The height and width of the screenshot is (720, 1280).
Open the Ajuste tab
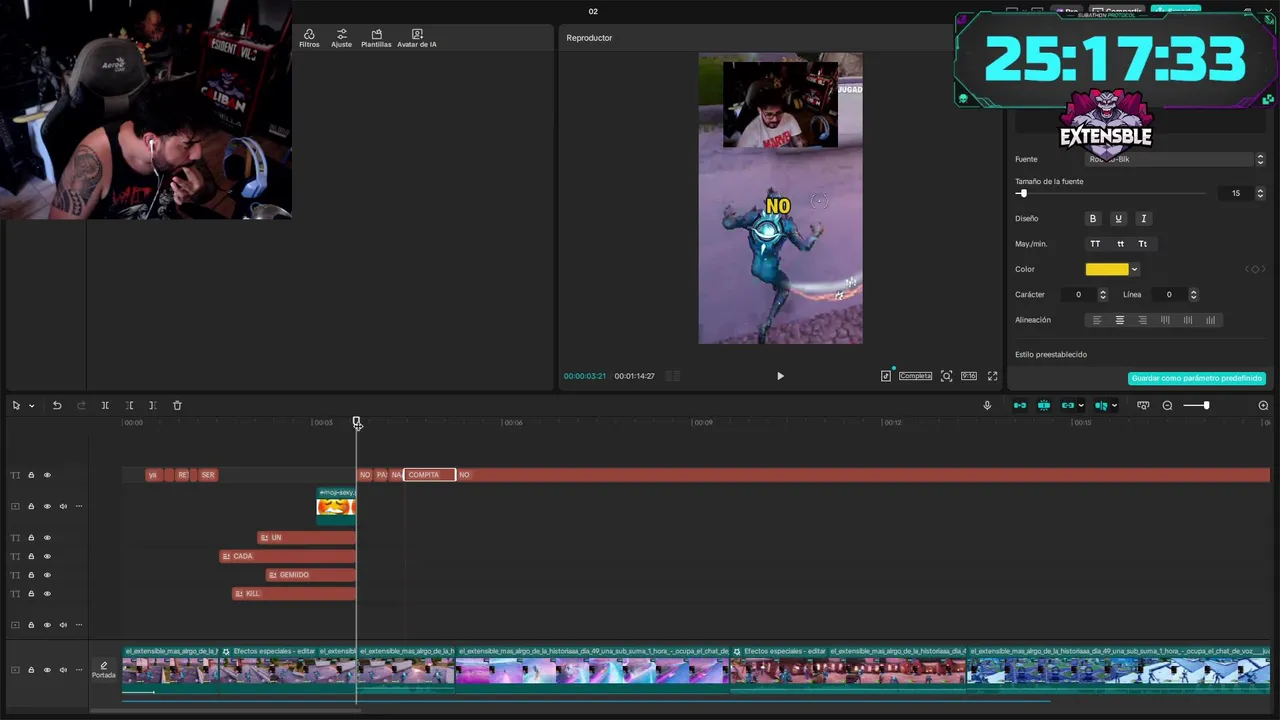342,38
